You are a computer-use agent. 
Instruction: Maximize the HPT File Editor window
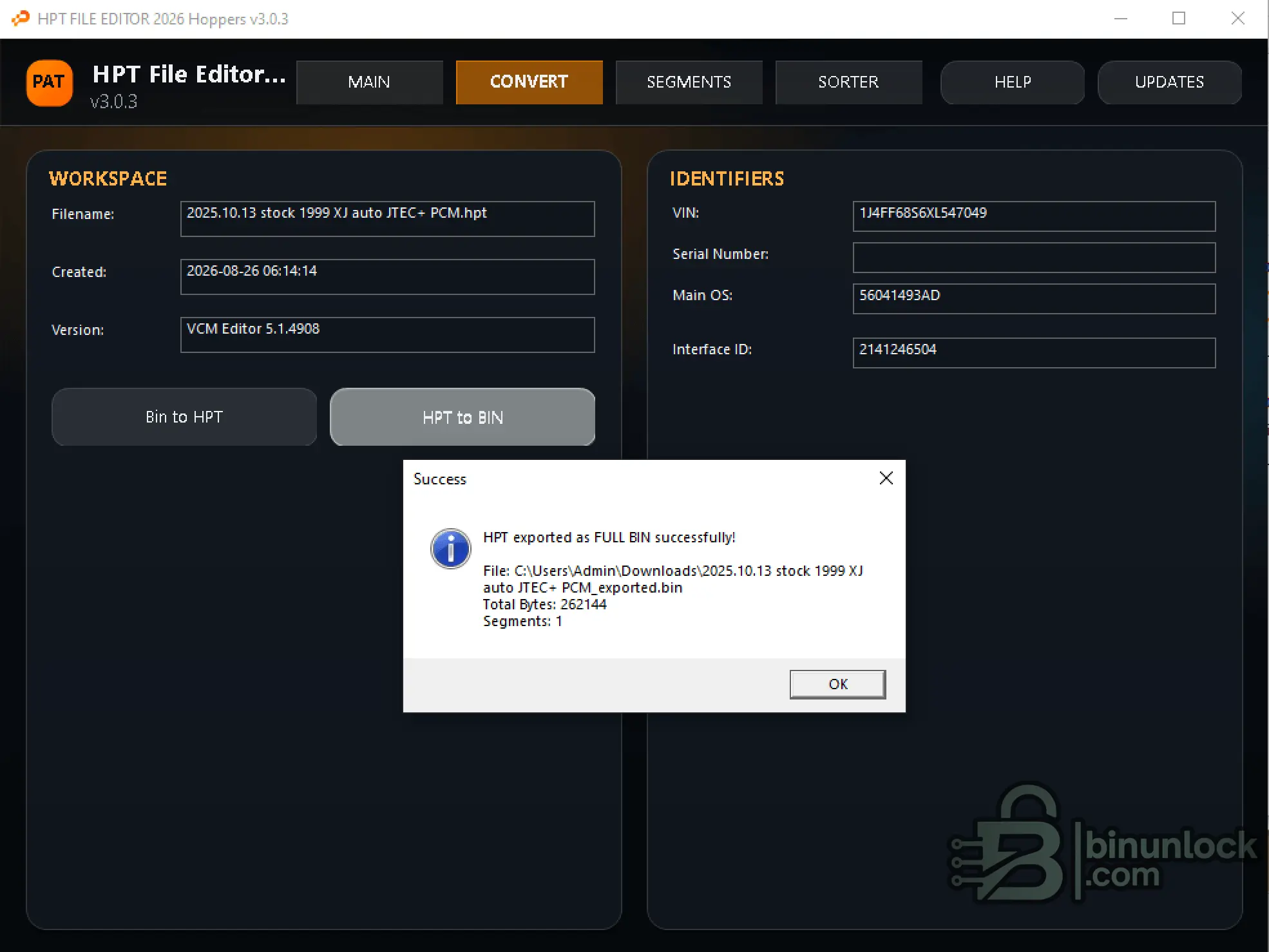tap(1179, 19)
